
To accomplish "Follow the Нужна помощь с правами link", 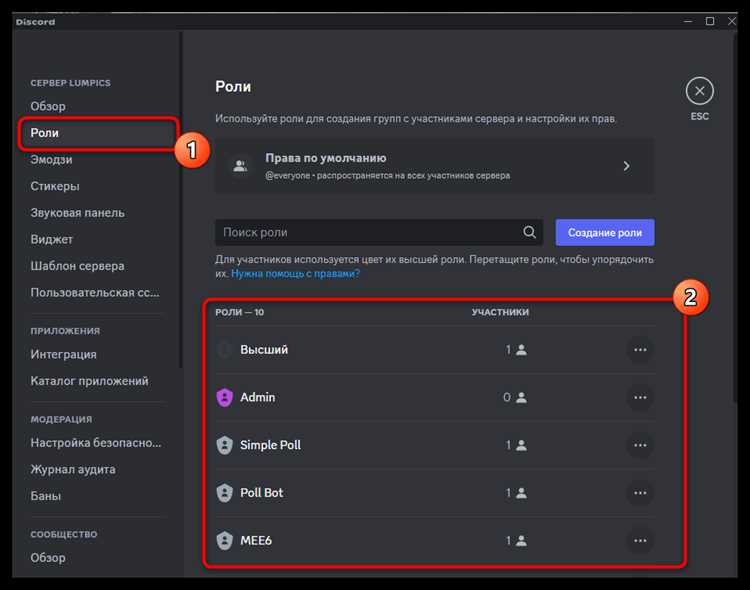I will point(295,274).
